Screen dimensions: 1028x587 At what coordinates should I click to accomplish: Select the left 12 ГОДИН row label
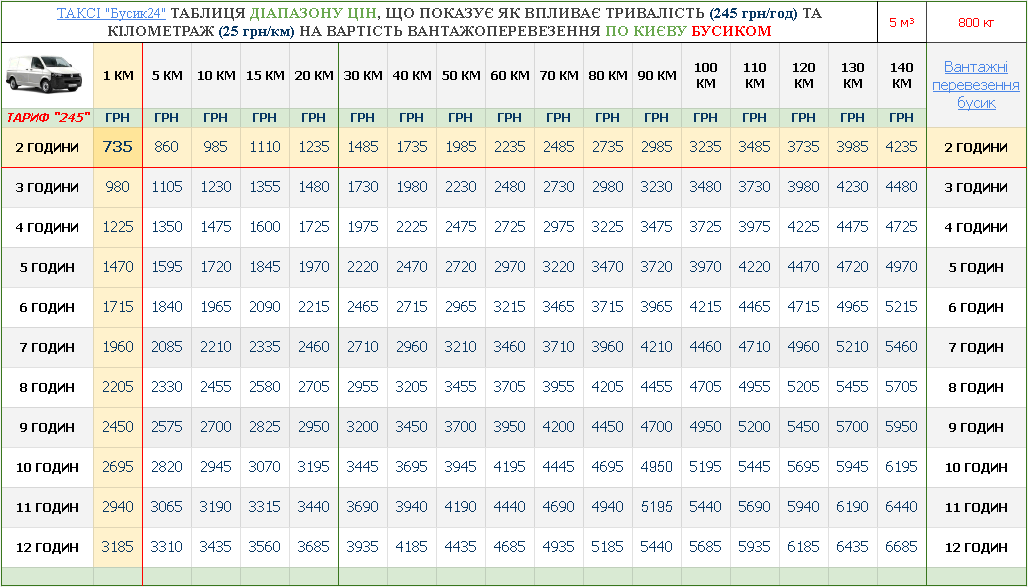pos(47,547)
